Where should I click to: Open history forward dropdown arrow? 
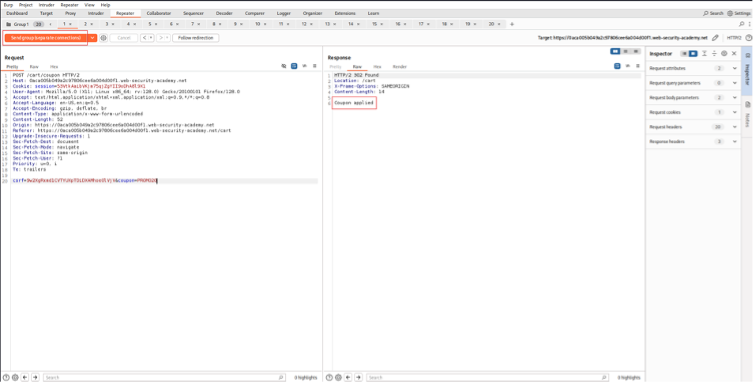[x=168, y=38]
